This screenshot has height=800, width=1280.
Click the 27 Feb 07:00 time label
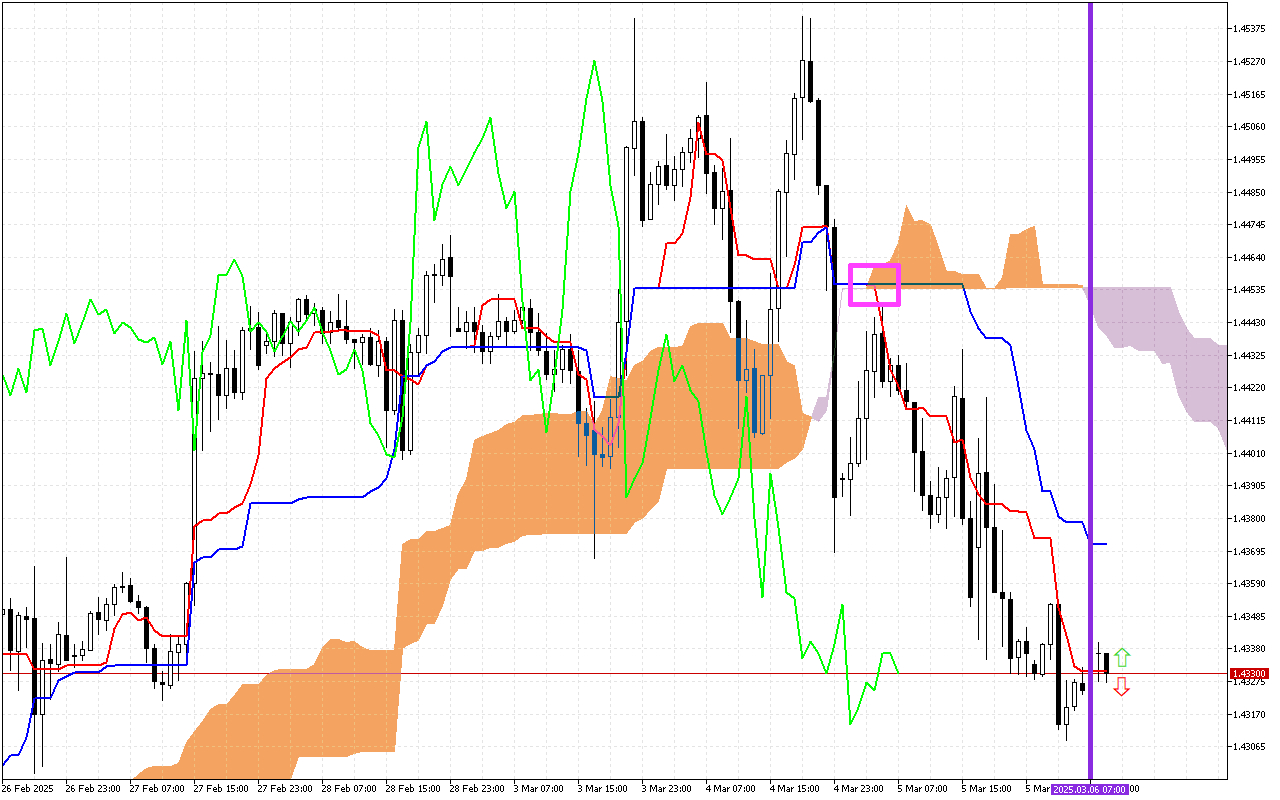[157, 789]
